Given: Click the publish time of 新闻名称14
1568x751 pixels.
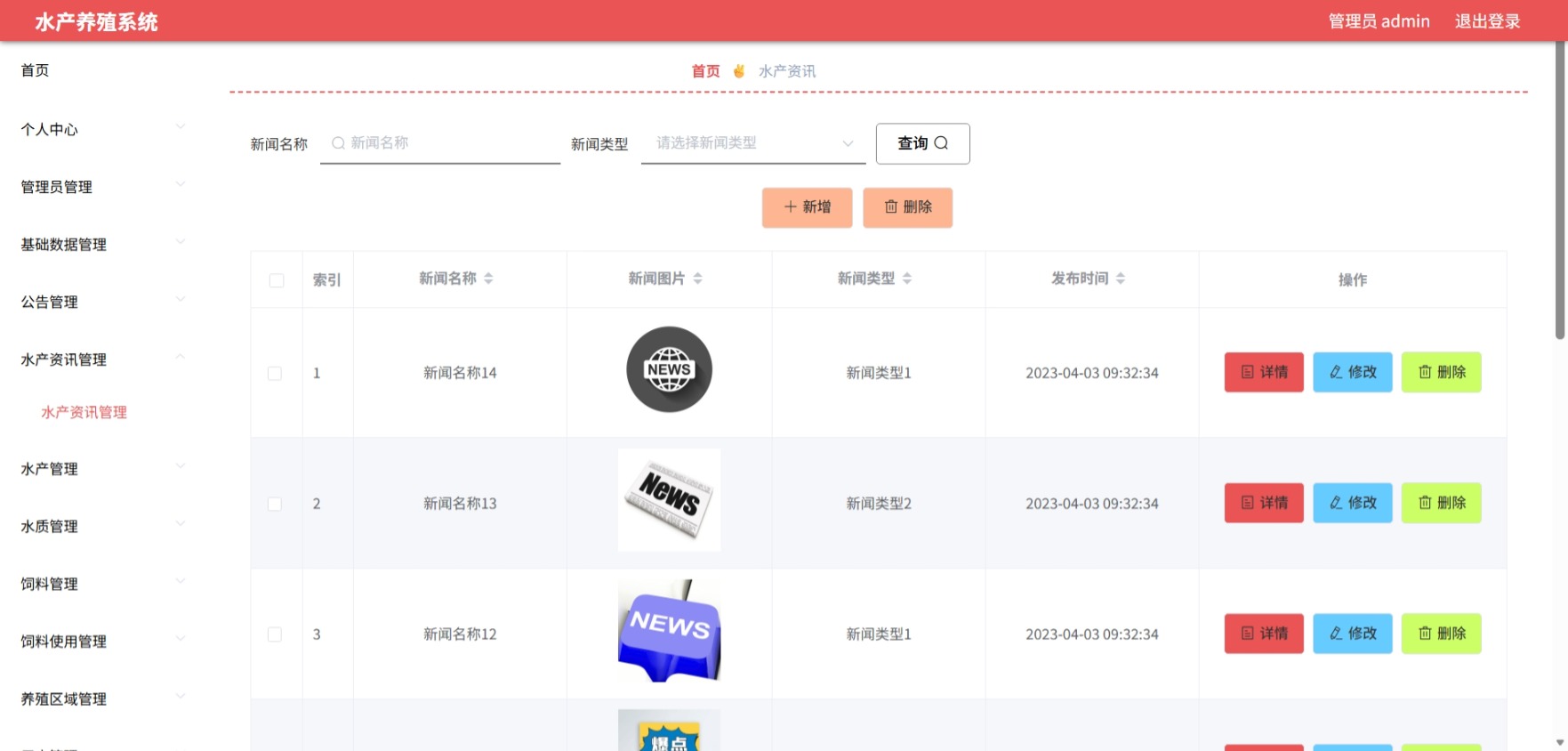Looking at the screenshot, I should 1092,373.
